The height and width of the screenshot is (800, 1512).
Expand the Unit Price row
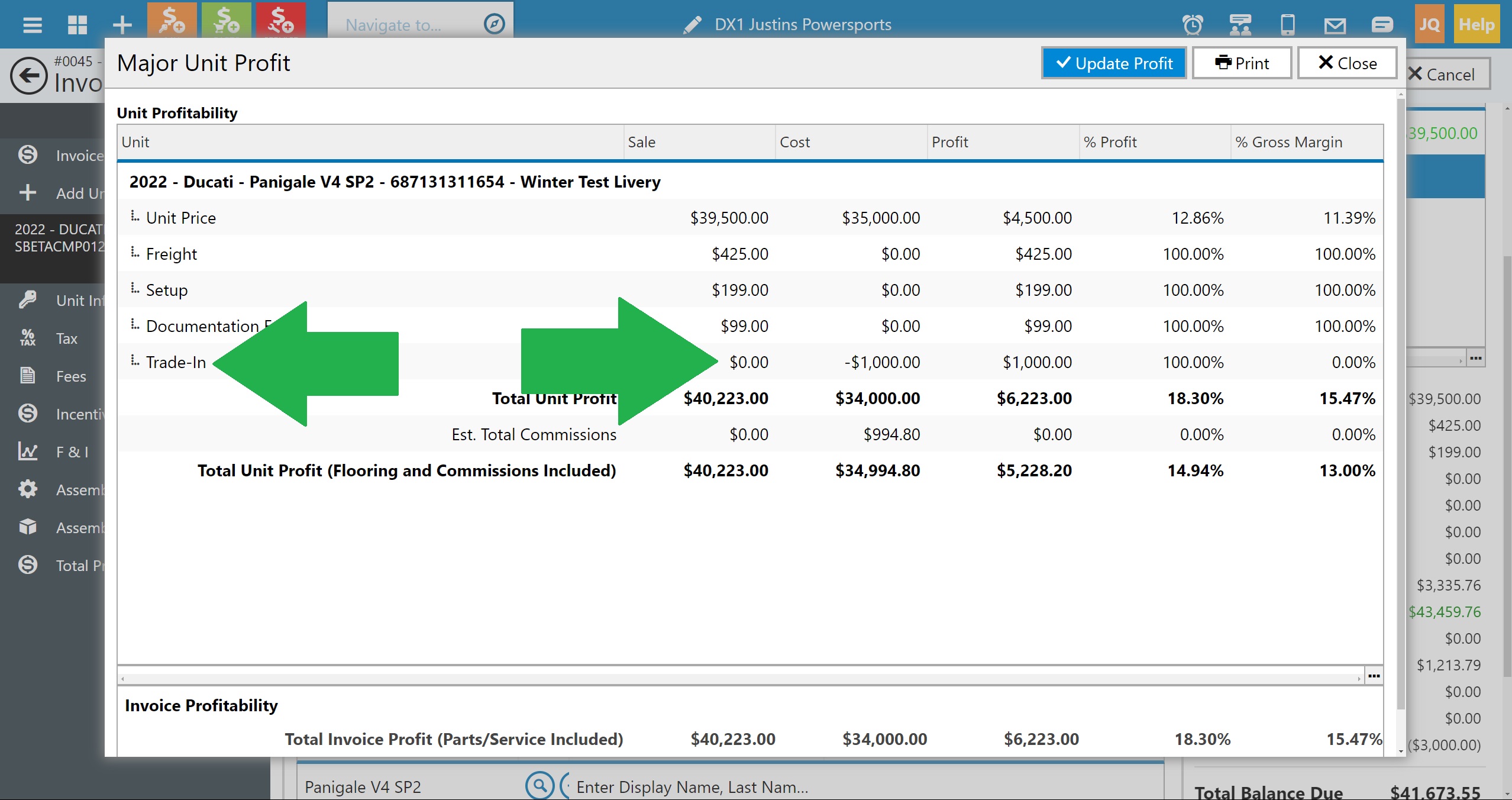[135, 217]
